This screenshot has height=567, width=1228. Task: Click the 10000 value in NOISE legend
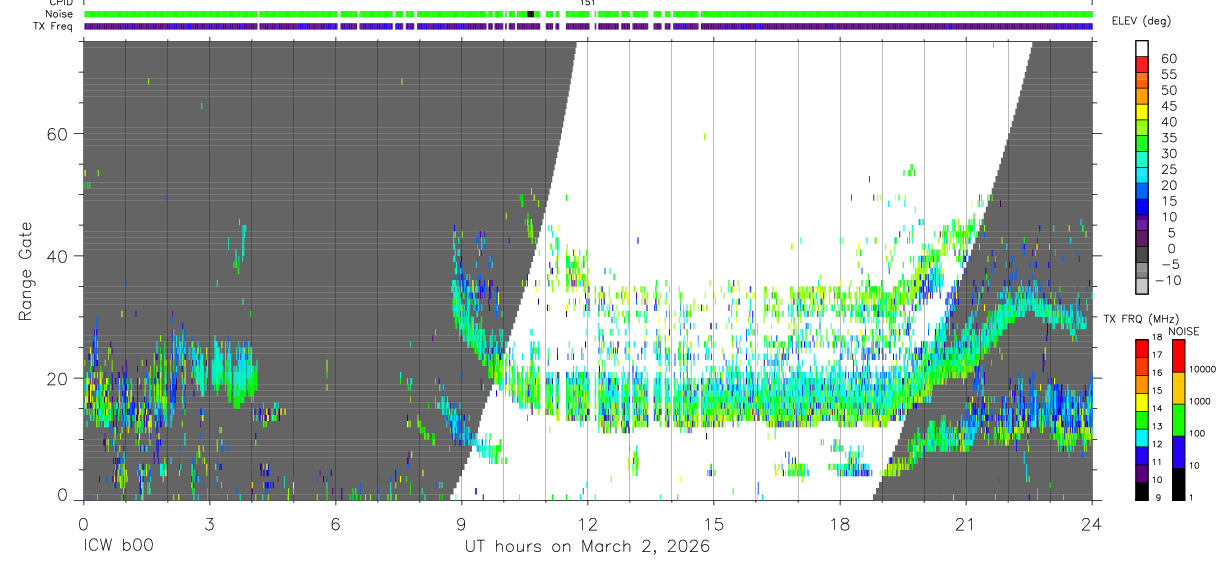(1202, 370)
